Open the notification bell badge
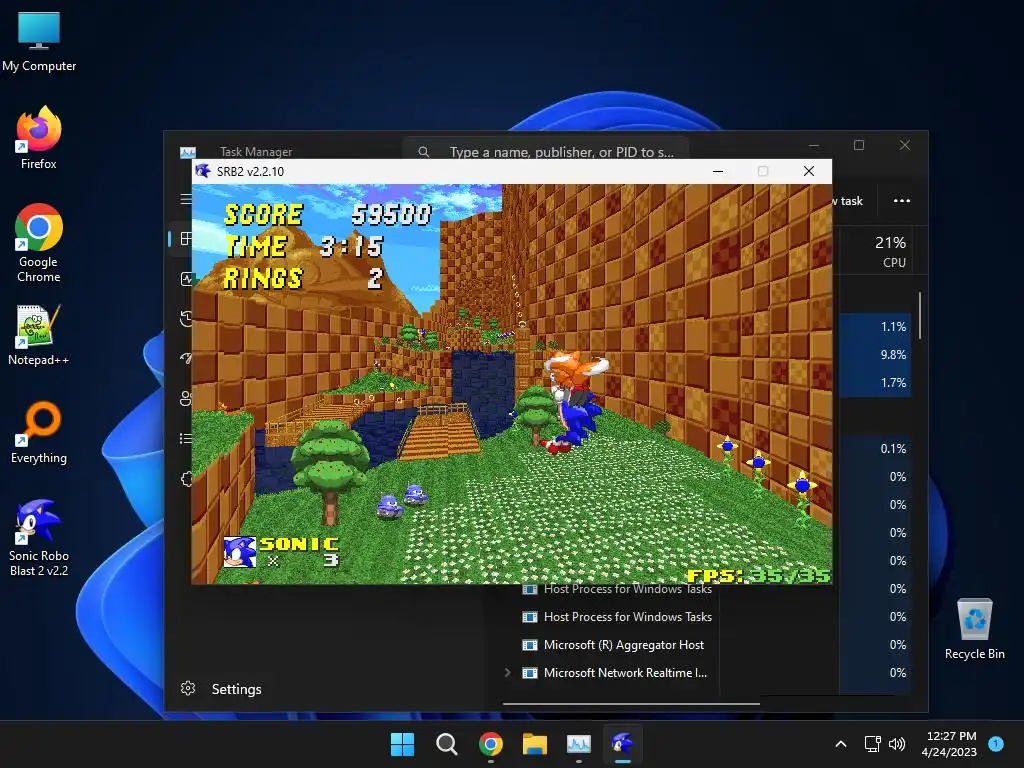Image resolution: width=1024 pixels, height=768 pixels. tap(996, 744)
